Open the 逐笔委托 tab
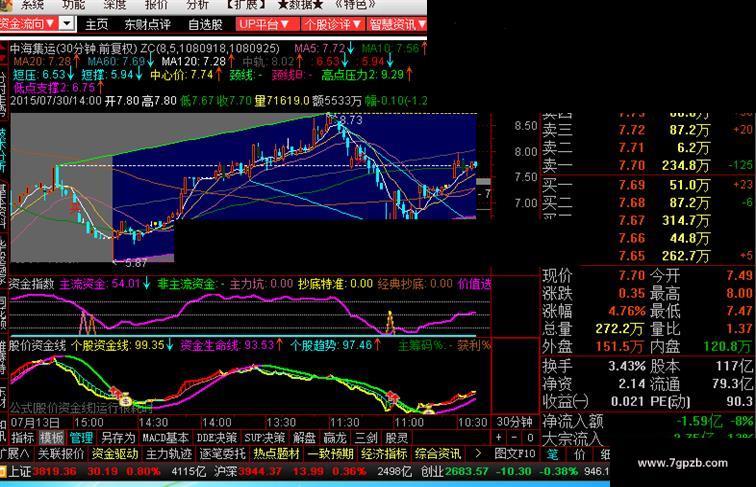Viewport: 756px width, 487px height. 223,454
